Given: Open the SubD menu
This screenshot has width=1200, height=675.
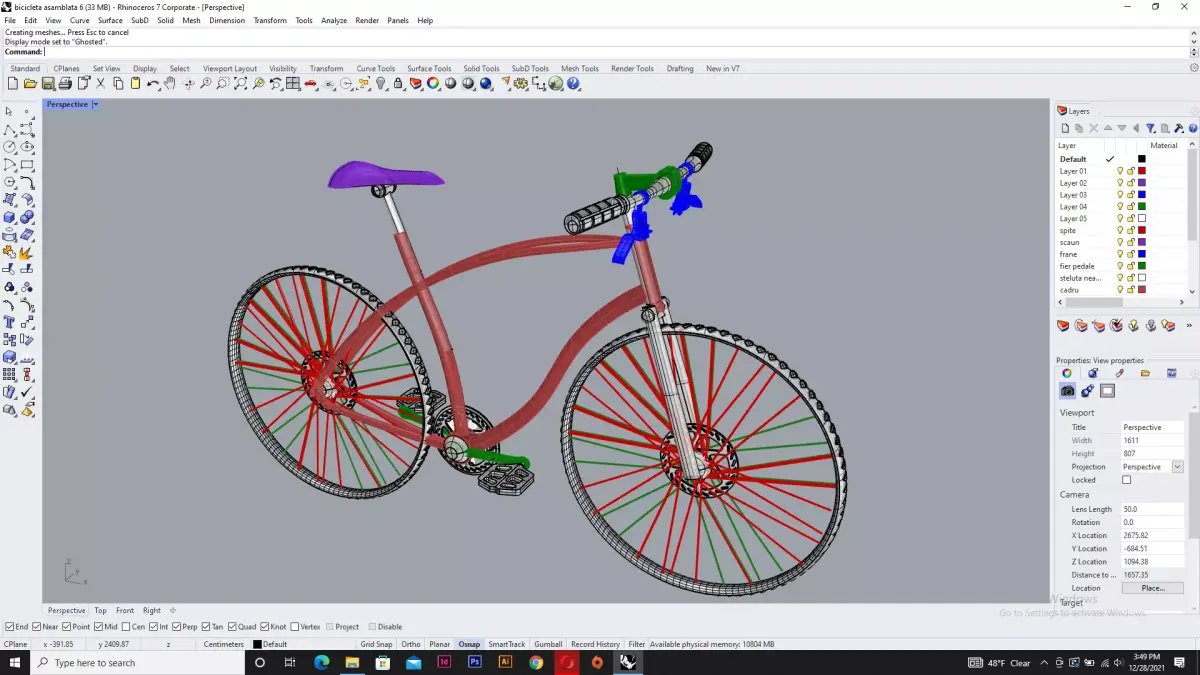Looking at the screenshot, I should coord(140,20).
